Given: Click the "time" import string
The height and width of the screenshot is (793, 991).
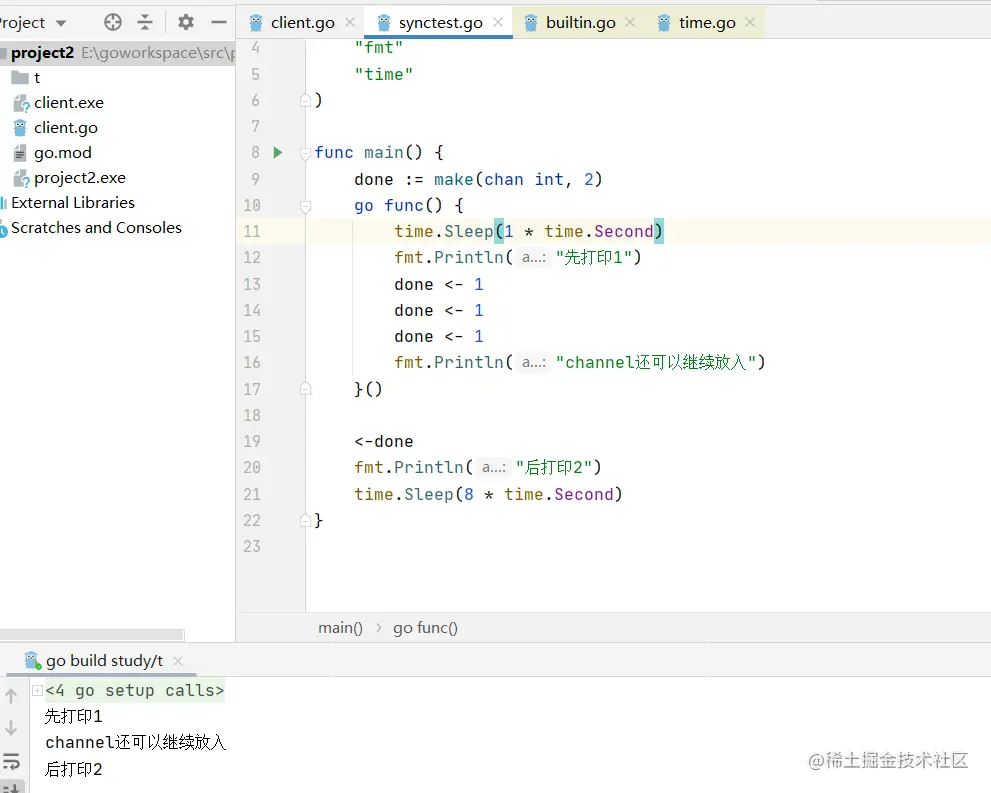Looking at the screenshot, I should tap(384, 75).
